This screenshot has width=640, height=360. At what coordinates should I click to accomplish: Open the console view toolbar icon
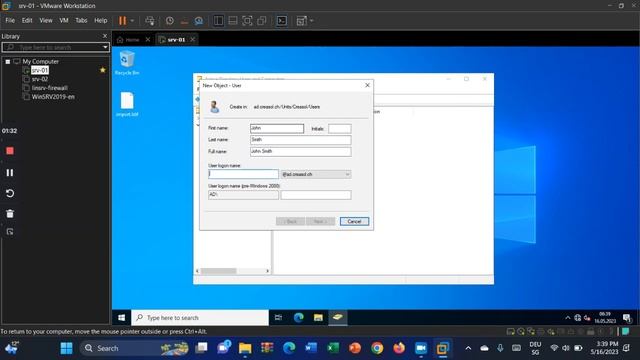click(x=282, y=20)
